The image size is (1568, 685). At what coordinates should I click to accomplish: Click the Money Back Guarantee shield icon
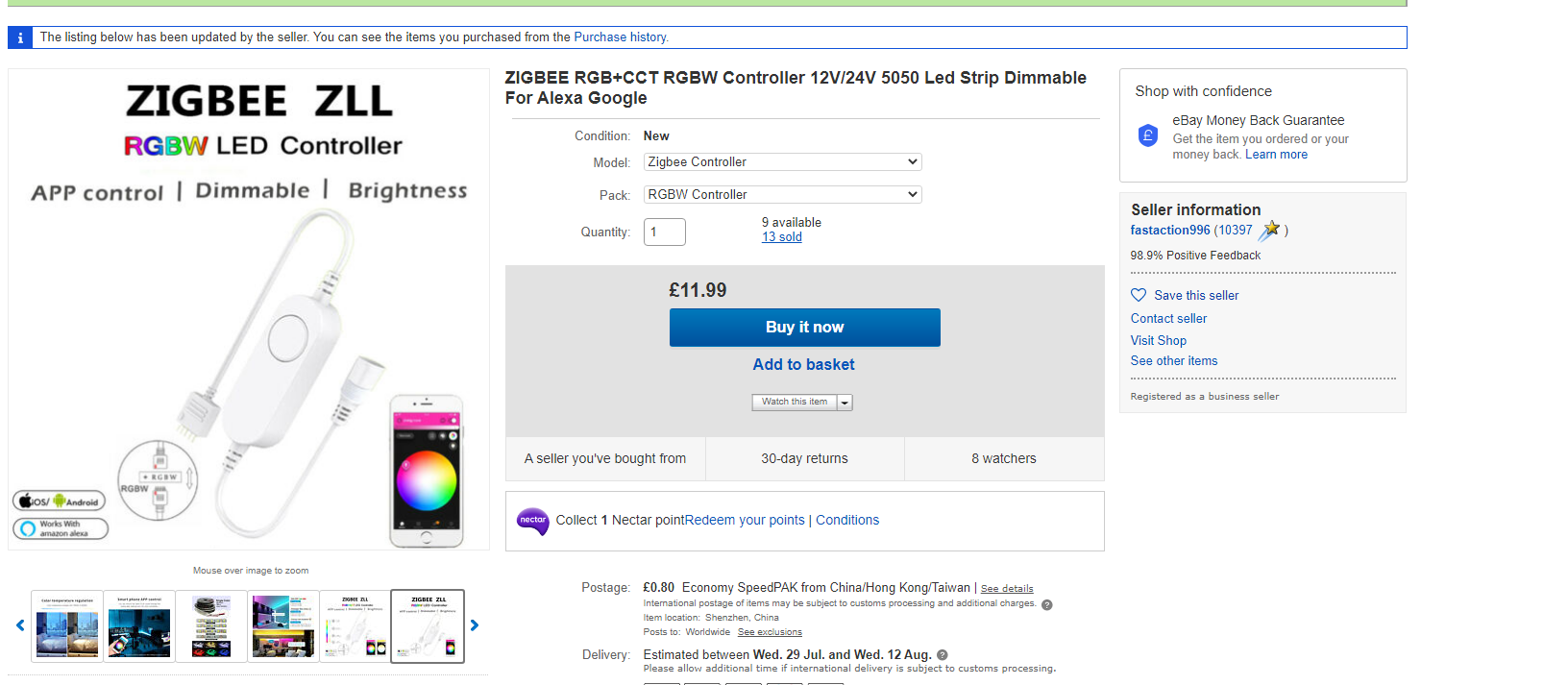(x=1148, y=135)
